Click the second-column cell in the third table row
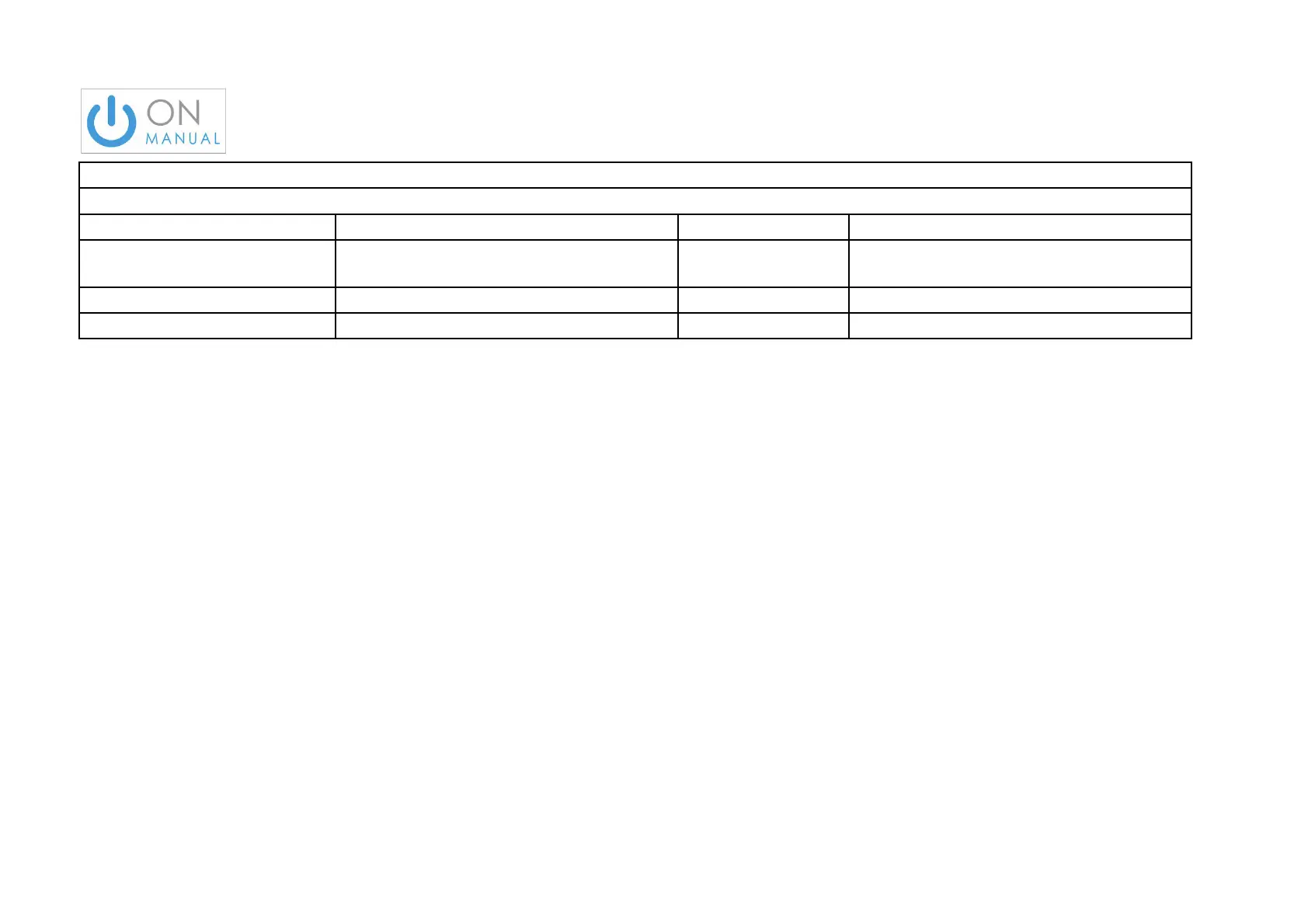This screenshot has width=1308, height=924. (506, 227)
